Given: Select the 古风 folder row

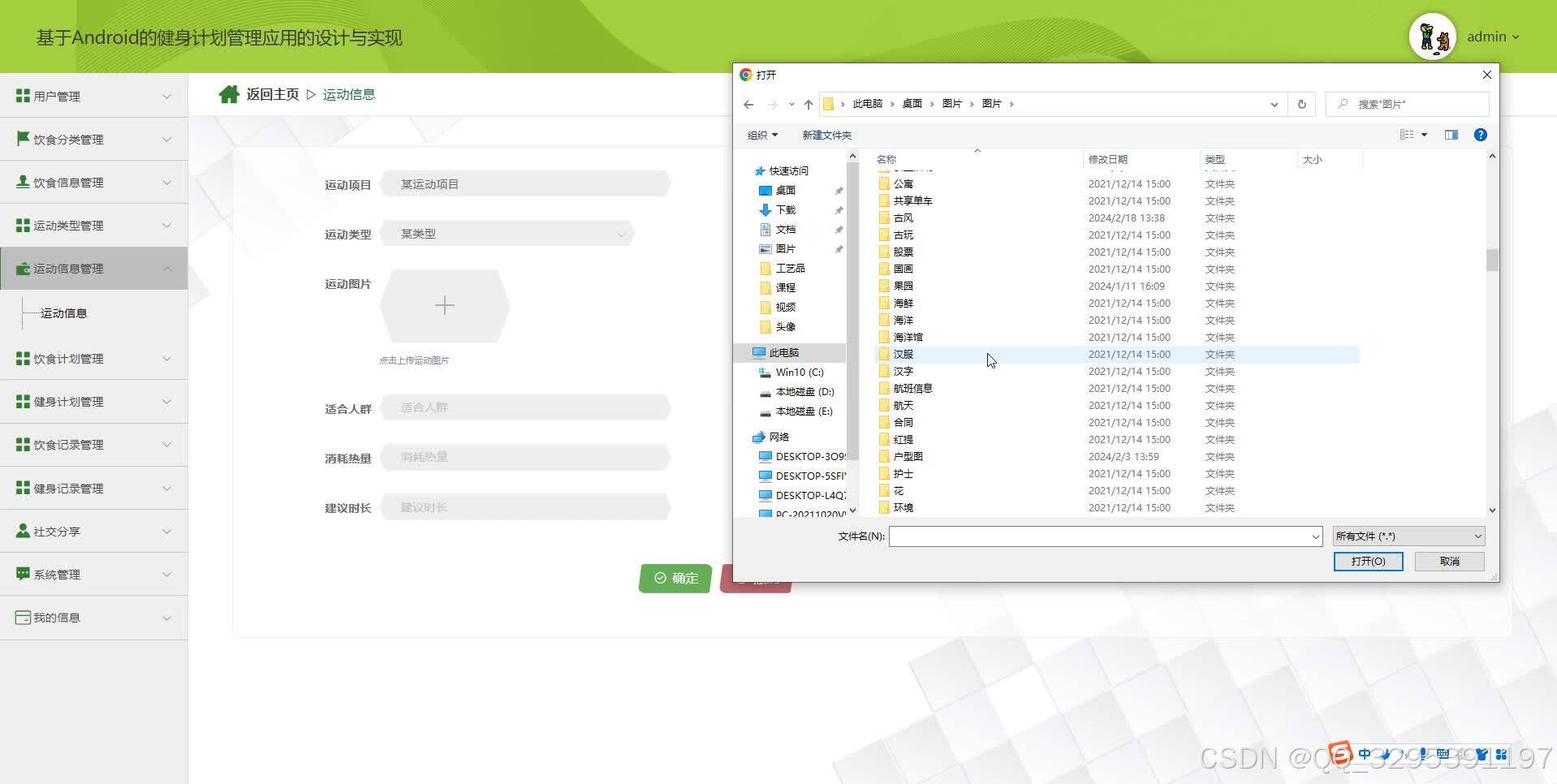Looking at the screenshot, I should click(1116, 218).
